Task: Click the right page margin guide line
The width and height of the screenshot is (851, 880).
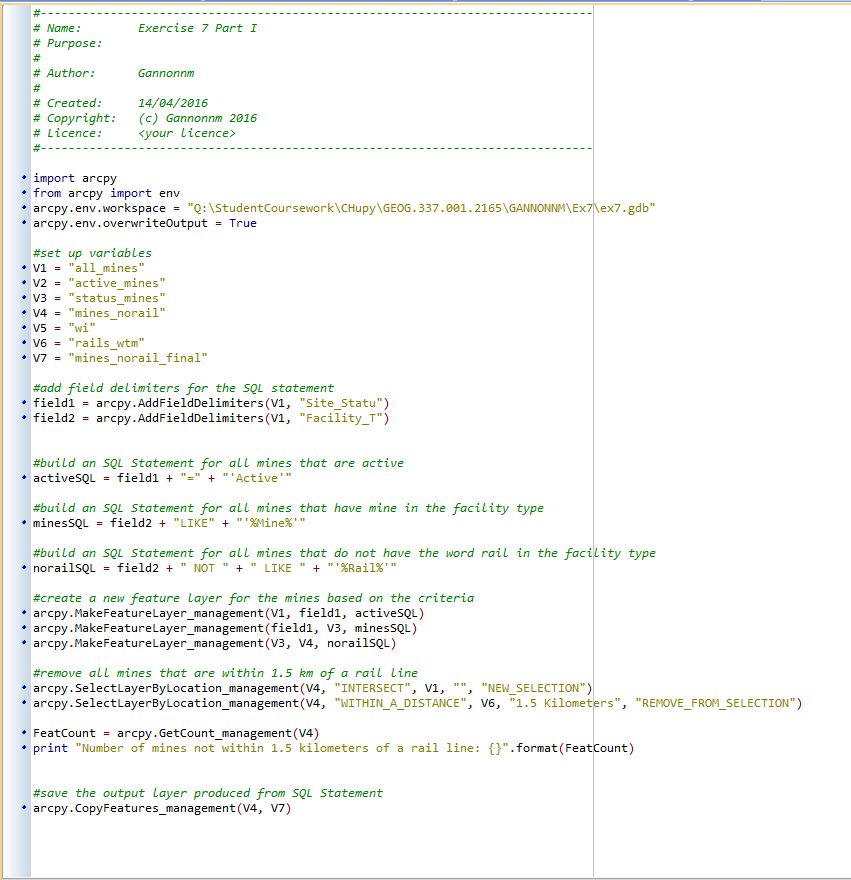Action: click(593, 450)
